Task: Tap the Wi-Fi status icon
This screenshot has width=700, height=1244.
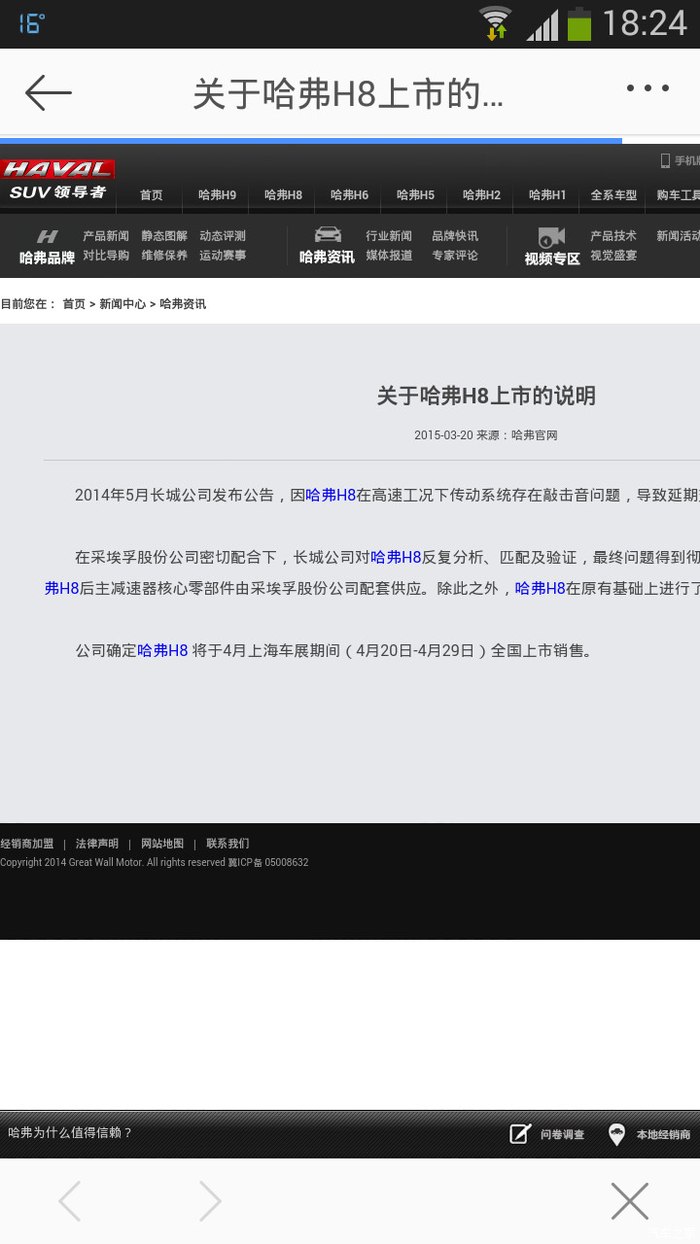Action: [x=495, y=23]
